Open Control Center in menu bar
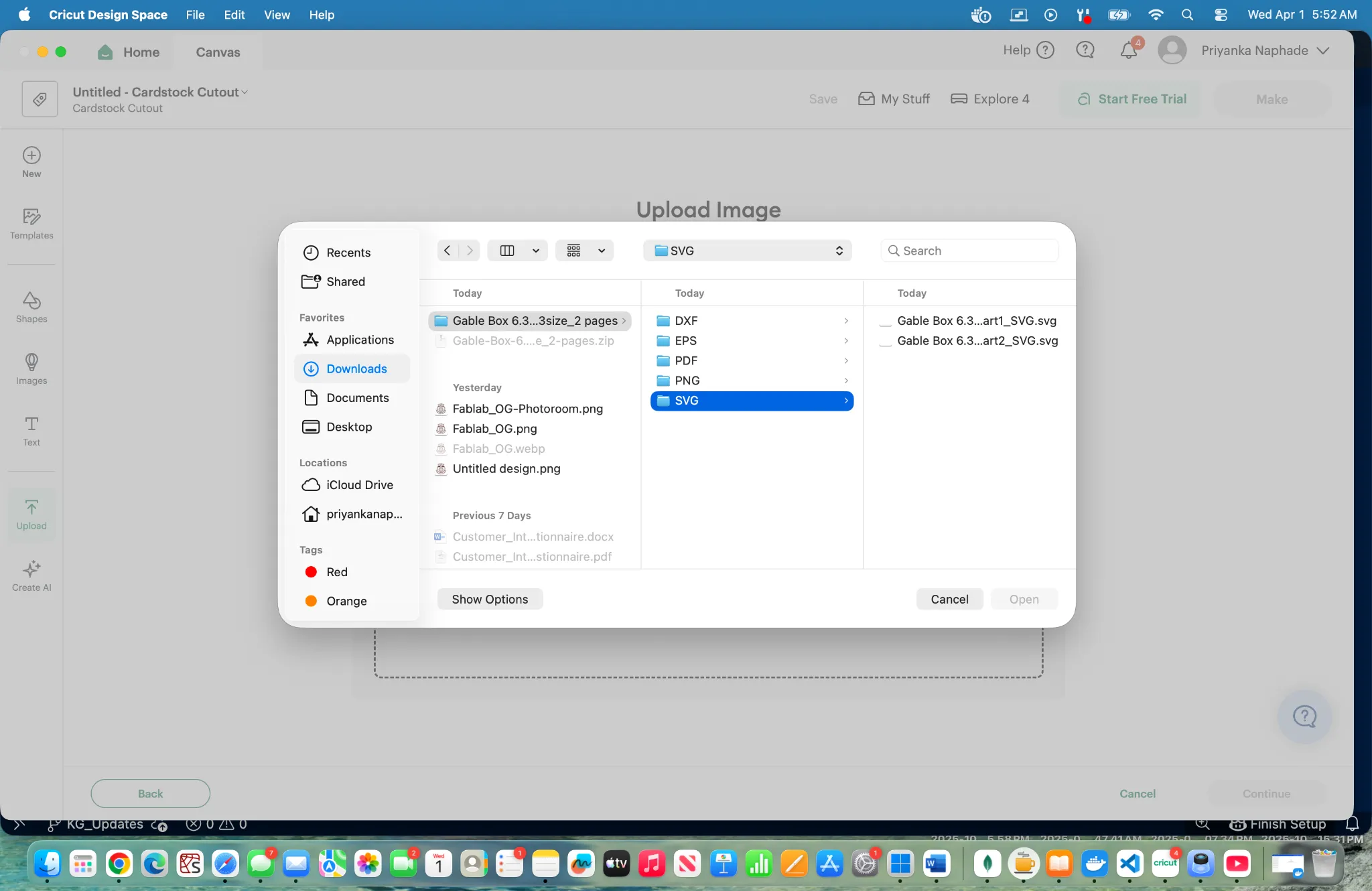The image size is (1372, 891). (1221, 15)
